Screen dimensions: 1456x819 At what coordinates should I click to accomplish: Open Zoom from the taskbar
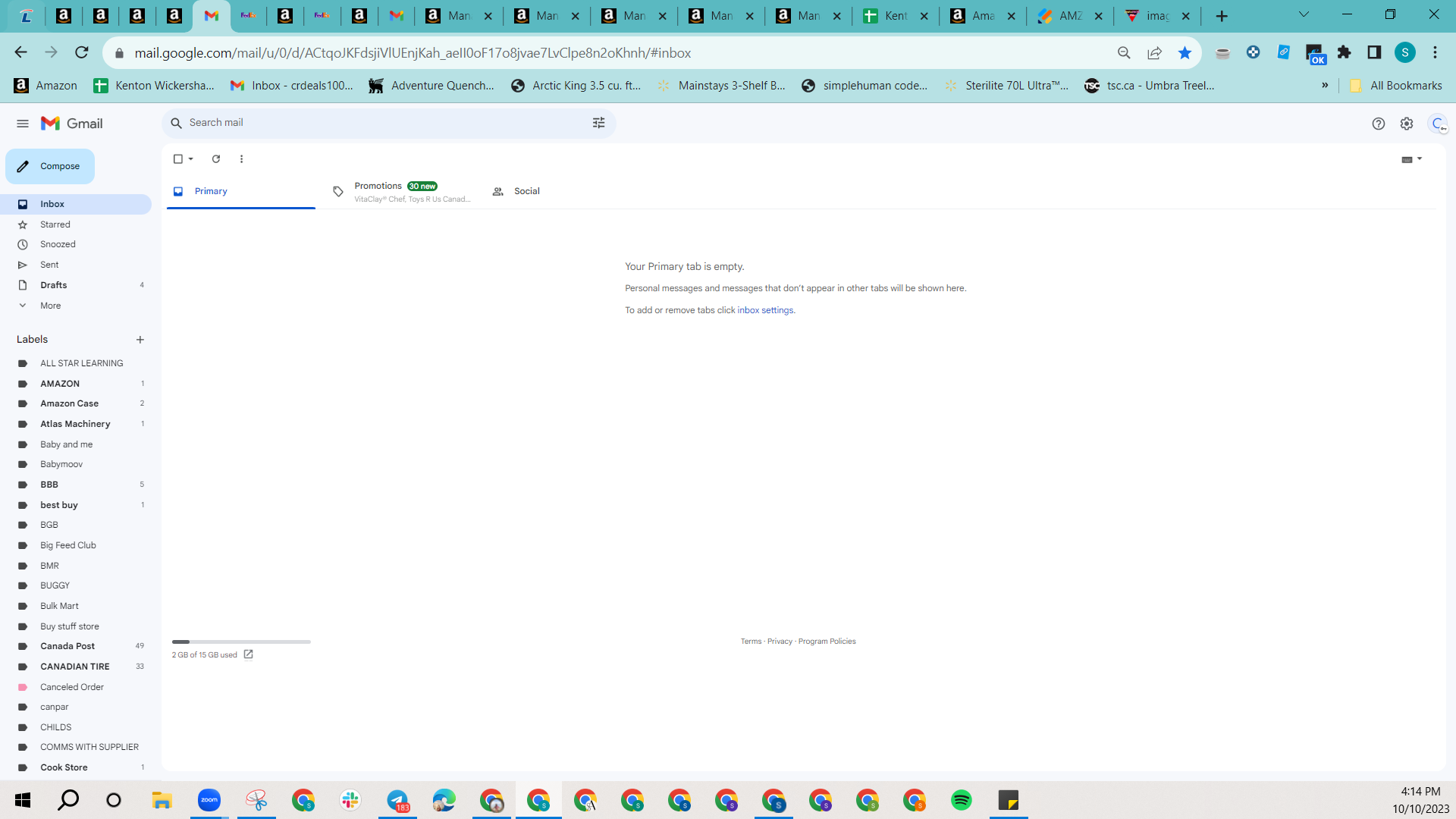[209, 800]
